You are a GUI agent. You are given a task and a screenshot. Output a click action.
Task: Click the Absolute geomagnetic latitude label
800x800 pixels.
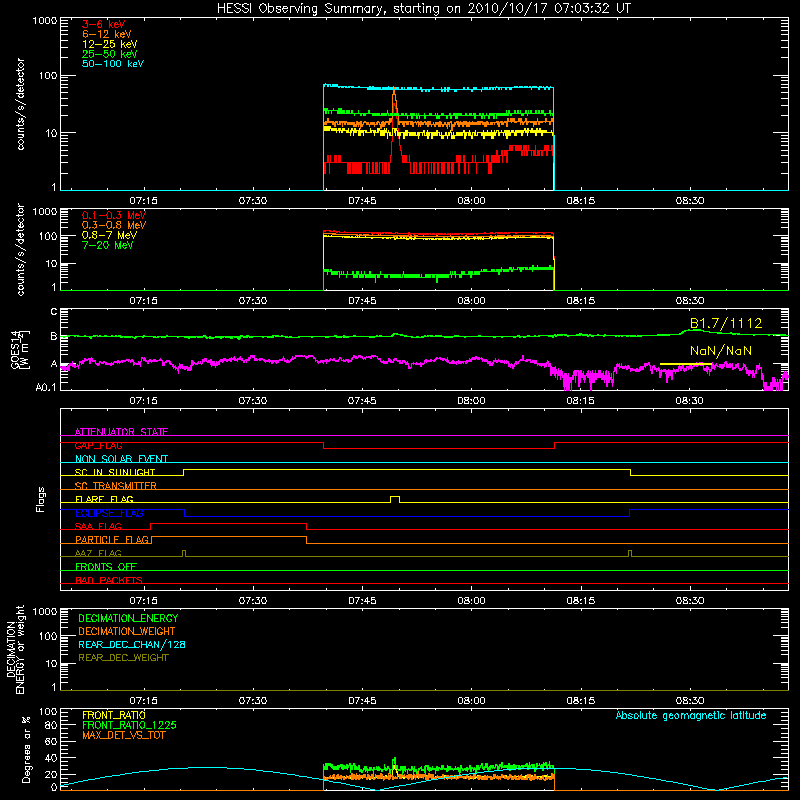pos(691,715)
